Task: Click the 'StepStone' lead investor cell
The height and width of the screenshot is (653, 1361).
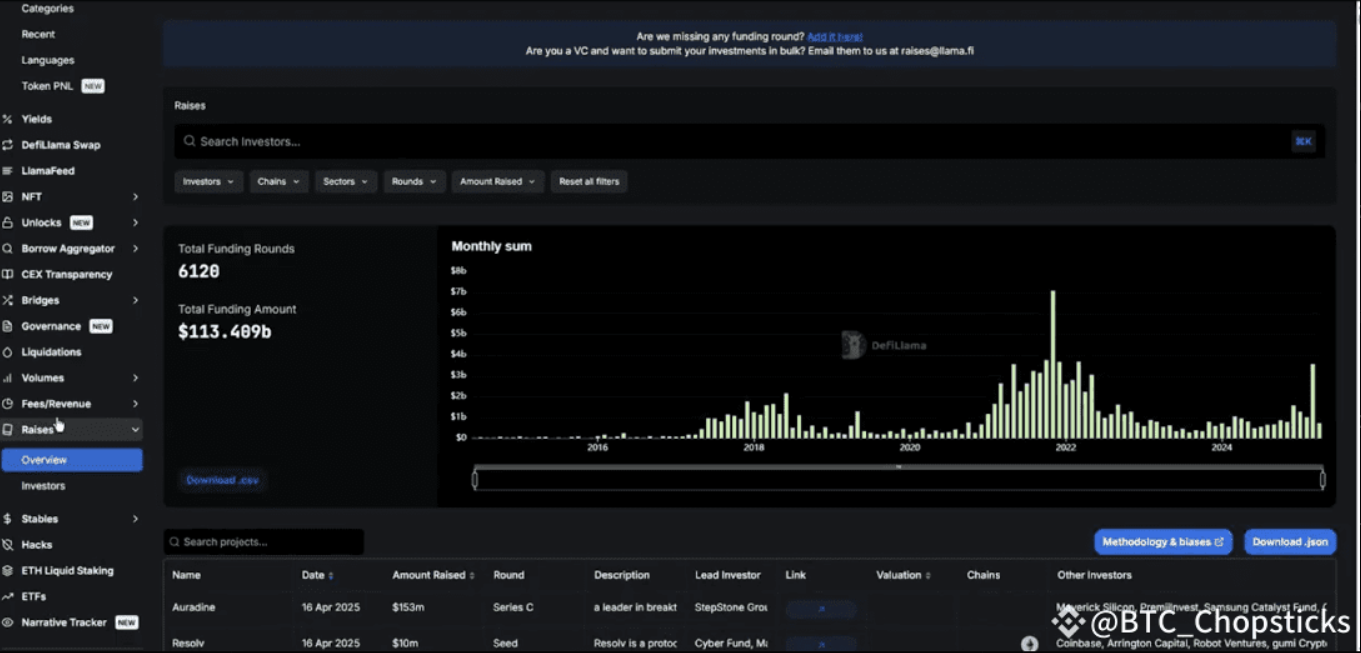Action: tap(731, 608)
